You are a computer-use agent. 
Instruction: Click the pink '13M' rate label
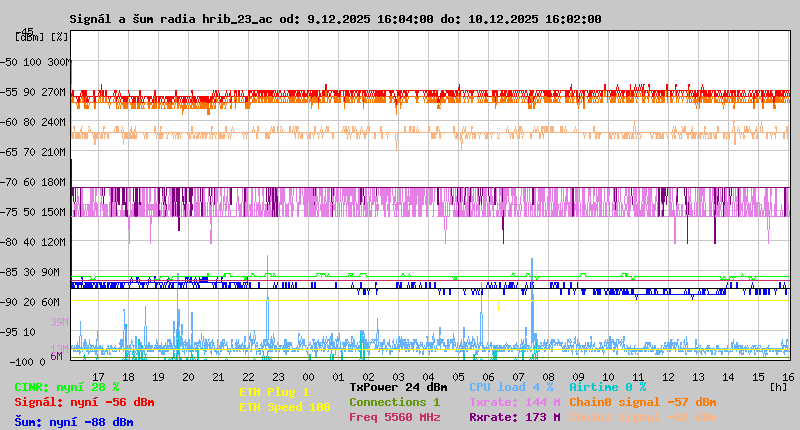pos(59,348)
